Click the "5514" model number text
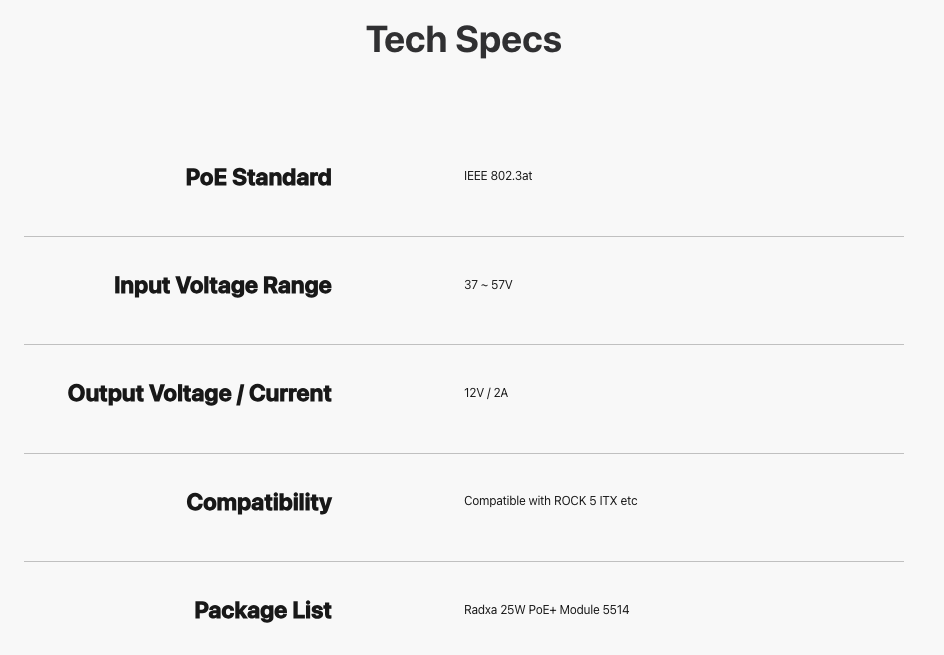Viewport: 944px width, 655px height. point(616,610)
